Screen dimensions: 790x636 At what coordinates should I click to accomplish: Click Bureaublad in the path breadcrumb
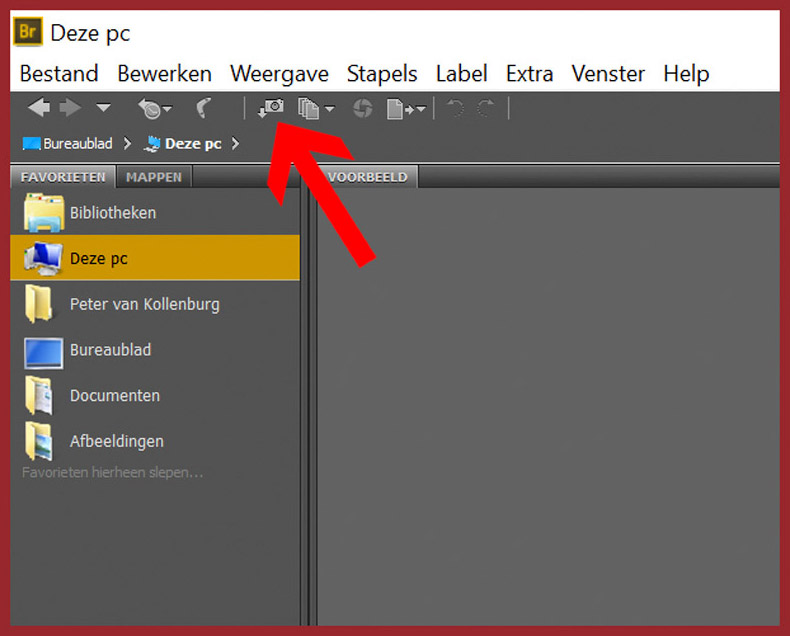point(68,144)
